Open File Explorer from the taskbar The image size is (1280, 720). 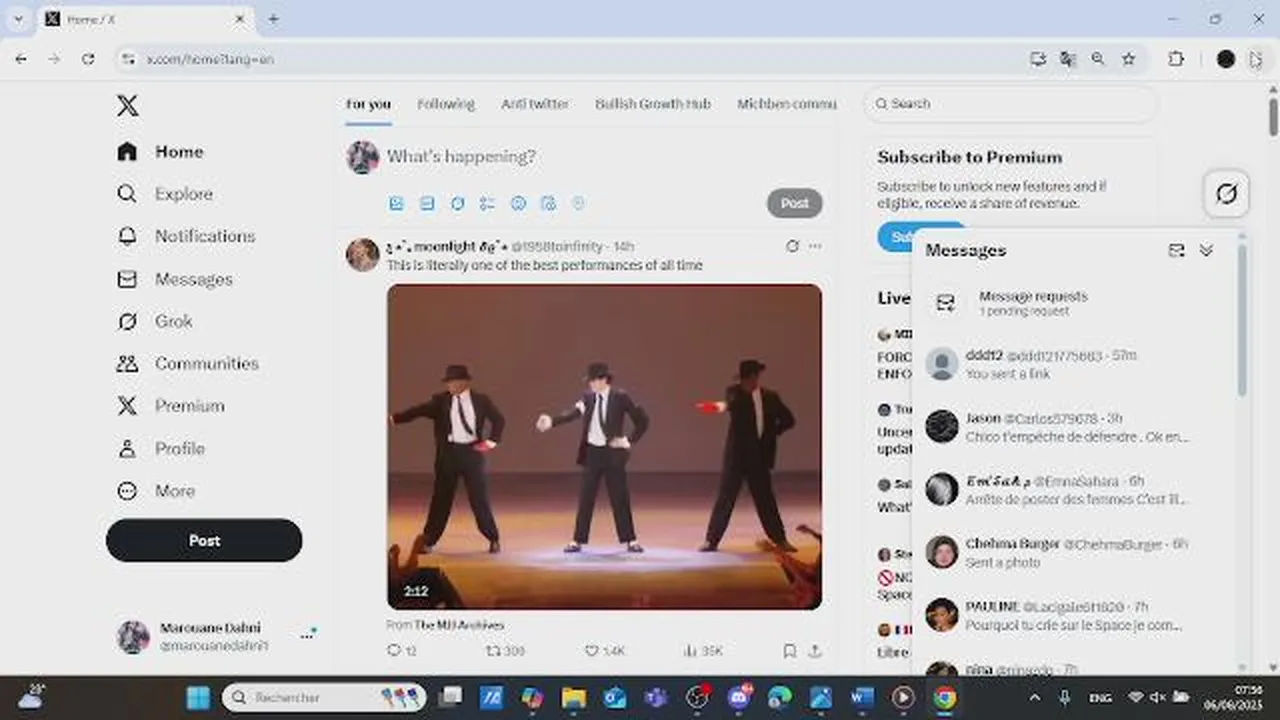coord(574,697)
